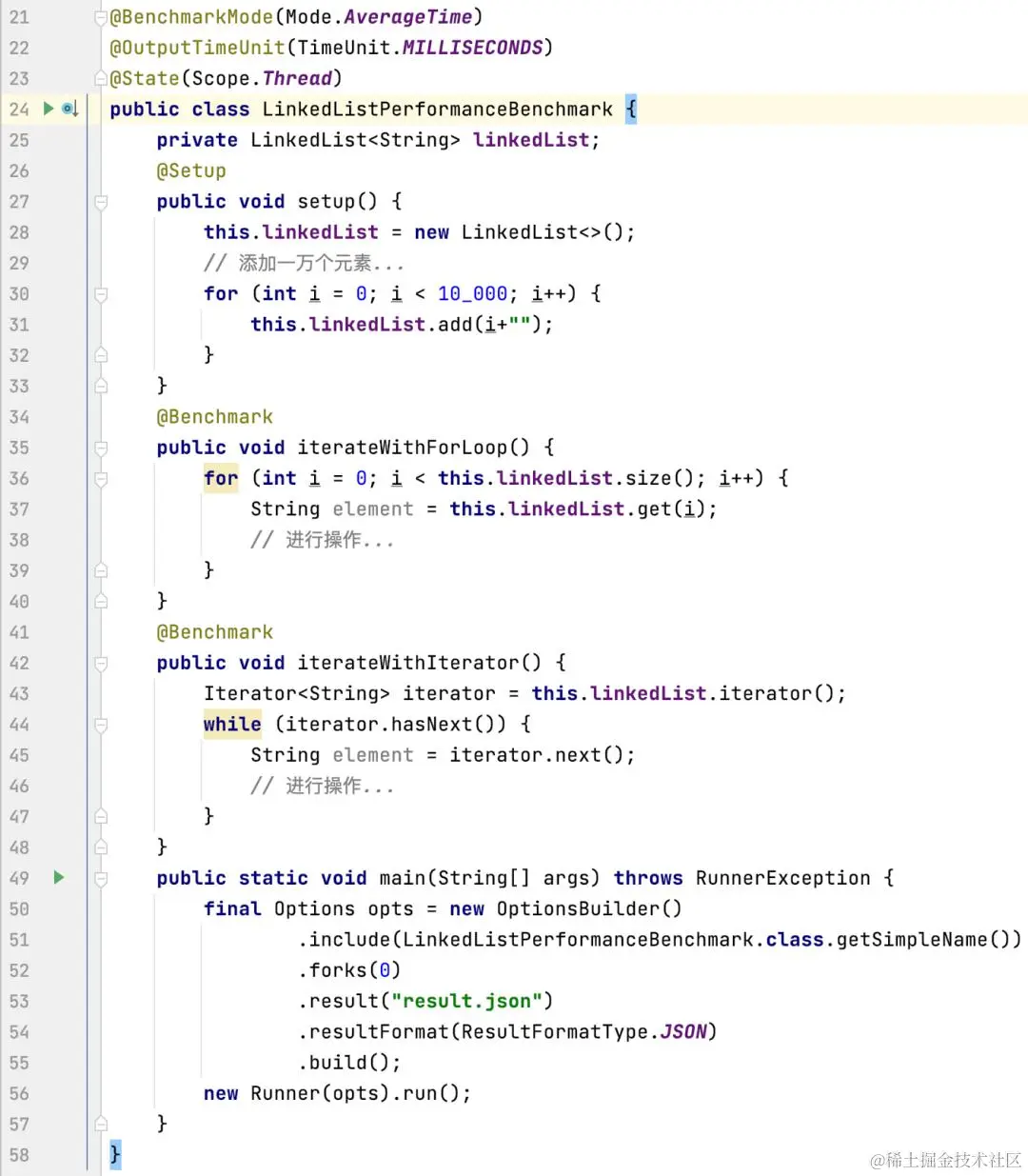Collapse while loop fold on line 44
The image size is (1028, 1176).
tap(101, 725)
